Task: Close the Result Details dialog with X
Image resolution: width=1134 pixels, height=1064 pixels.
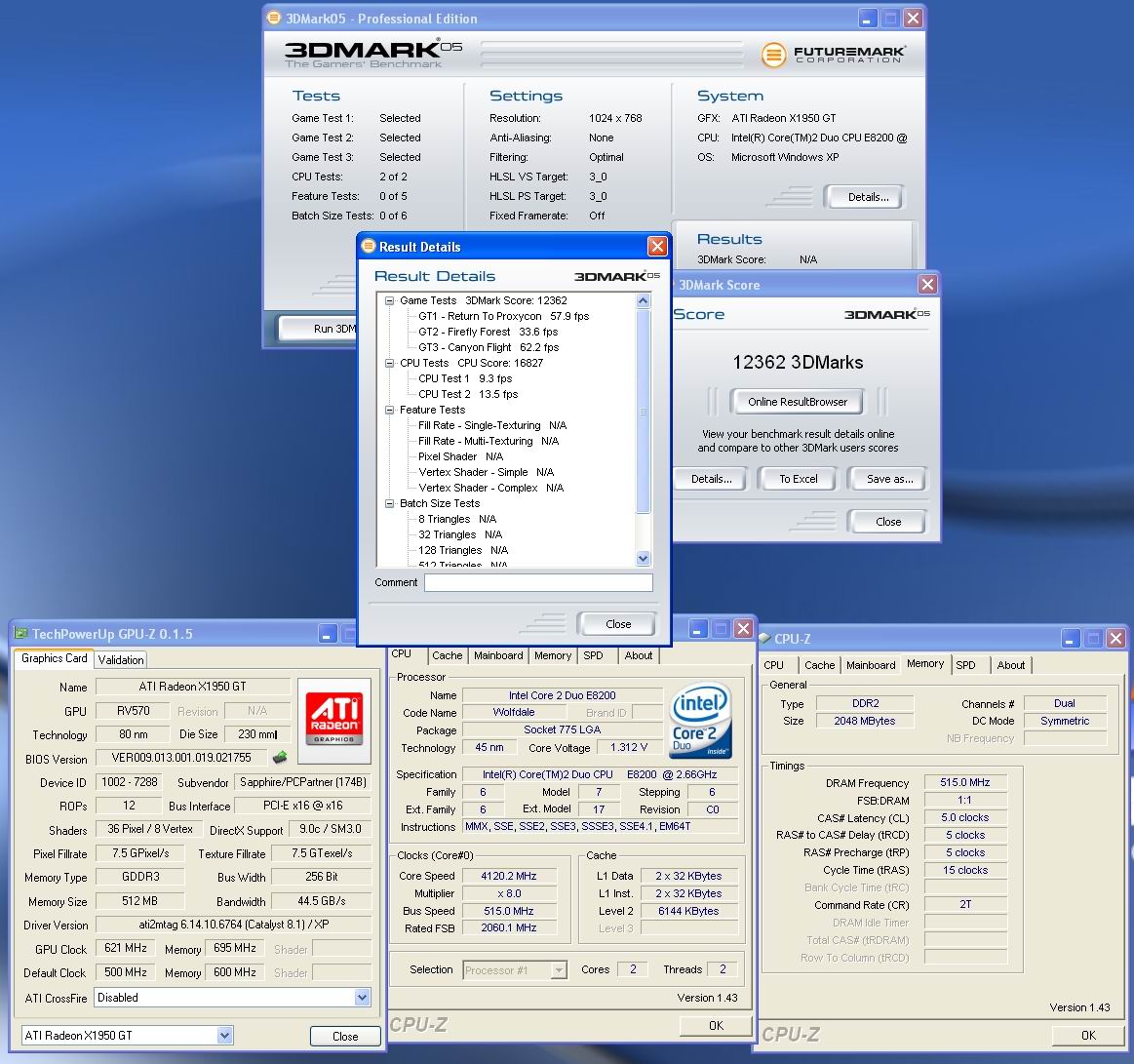Action: tap(656, 247)
